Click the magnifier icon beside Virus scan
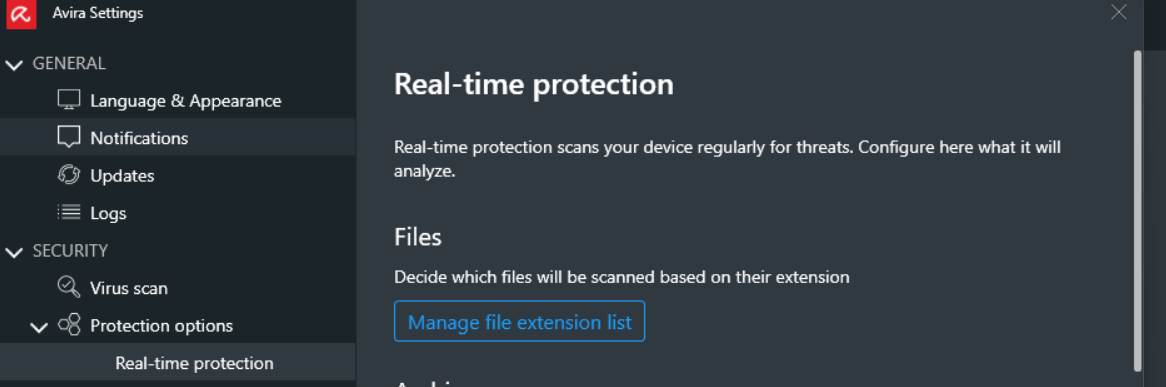This screenshot has height=387, width=1166. coord(68,287)
